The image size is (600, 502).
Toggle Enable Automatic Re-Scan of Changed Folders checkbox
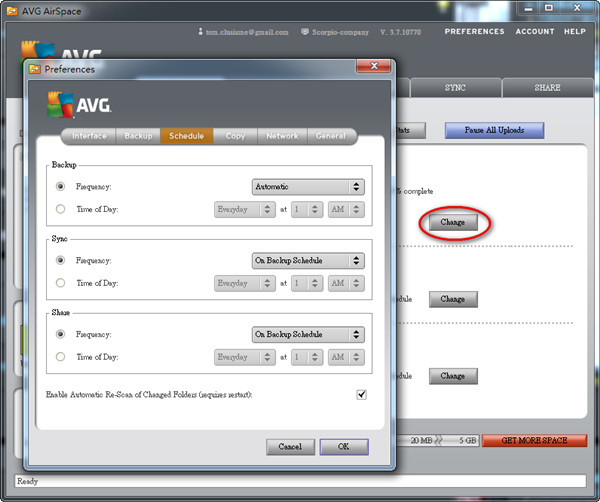pos(361,394)
